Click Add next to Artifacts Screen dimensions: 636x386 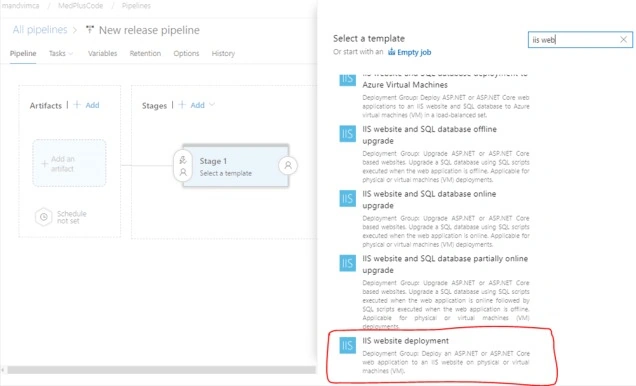click(x=92, y=105)
